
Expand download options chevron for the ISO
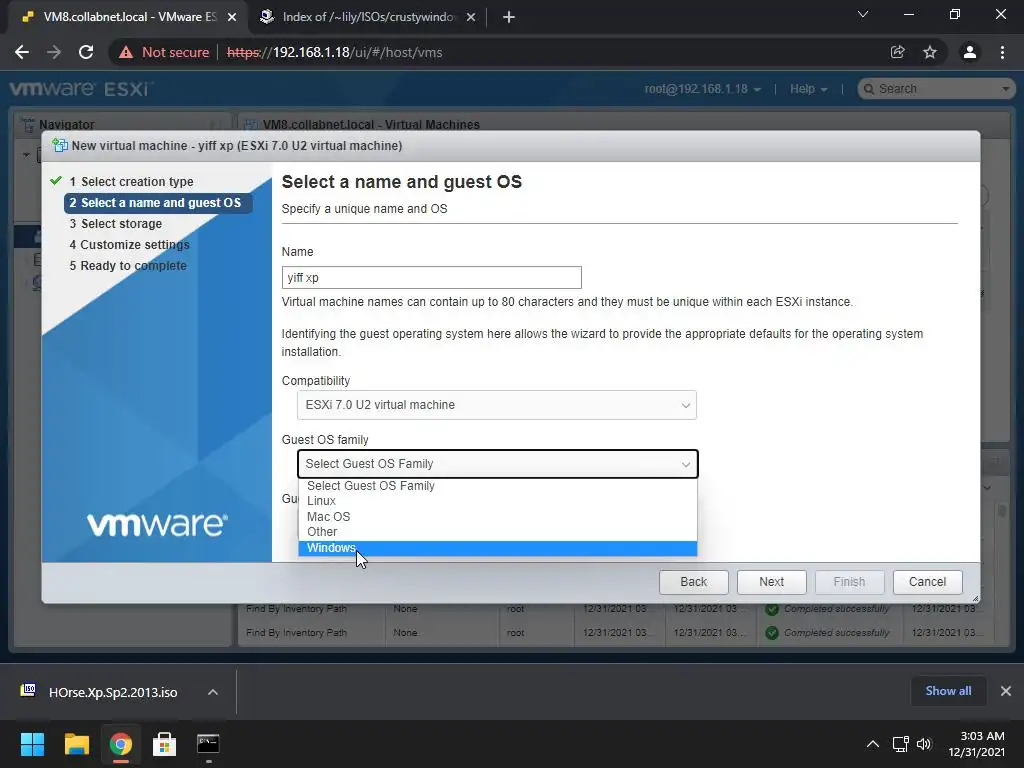coord(213,692)
